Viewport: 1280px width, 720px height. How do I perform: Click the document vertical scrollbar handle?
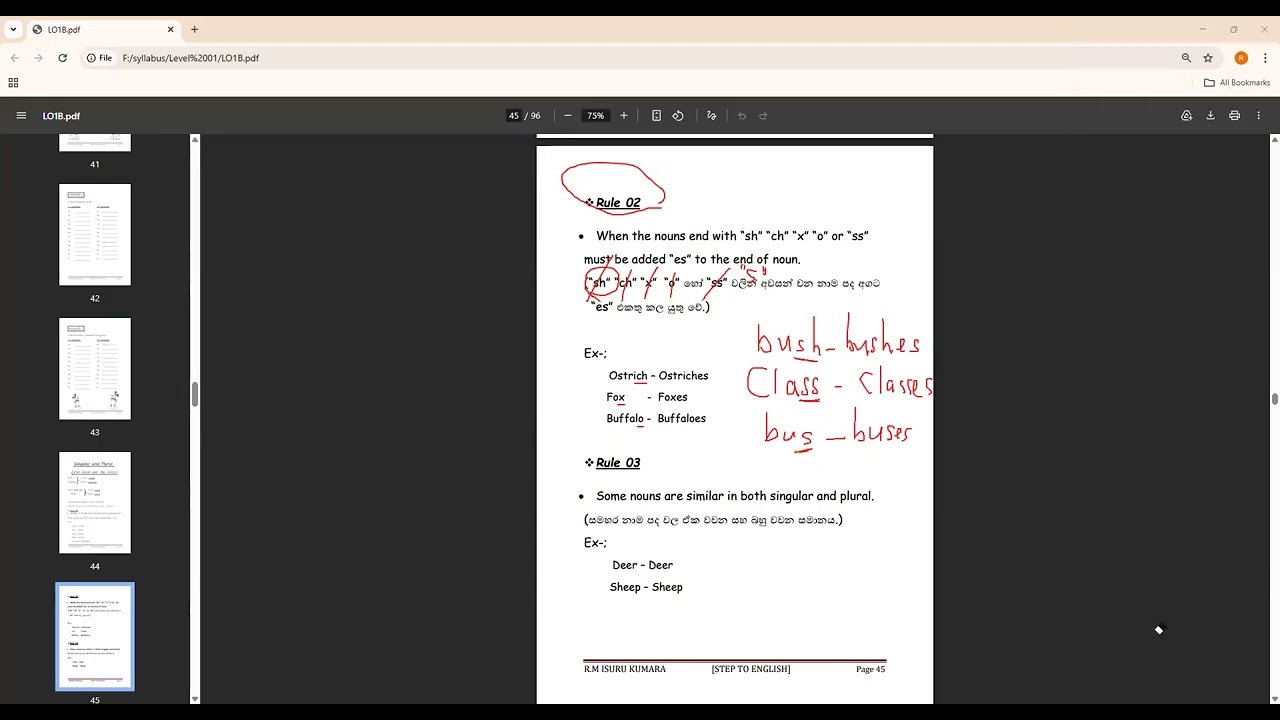click(x=1274, y=399)
